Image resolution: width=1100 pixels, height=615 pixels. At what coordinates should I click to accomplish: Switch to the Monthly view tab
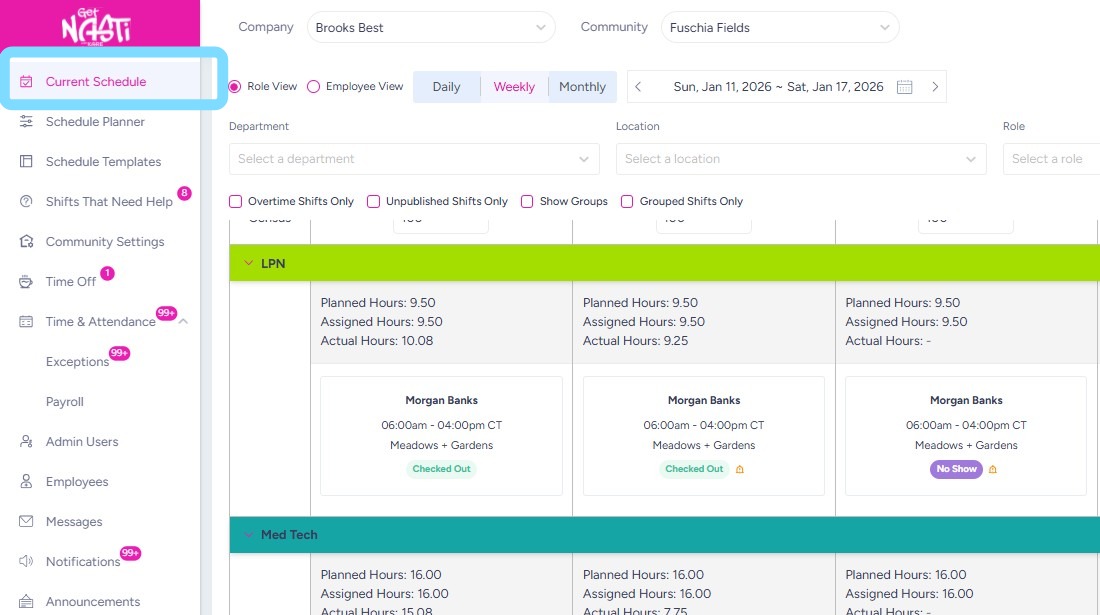coord(582,87)
